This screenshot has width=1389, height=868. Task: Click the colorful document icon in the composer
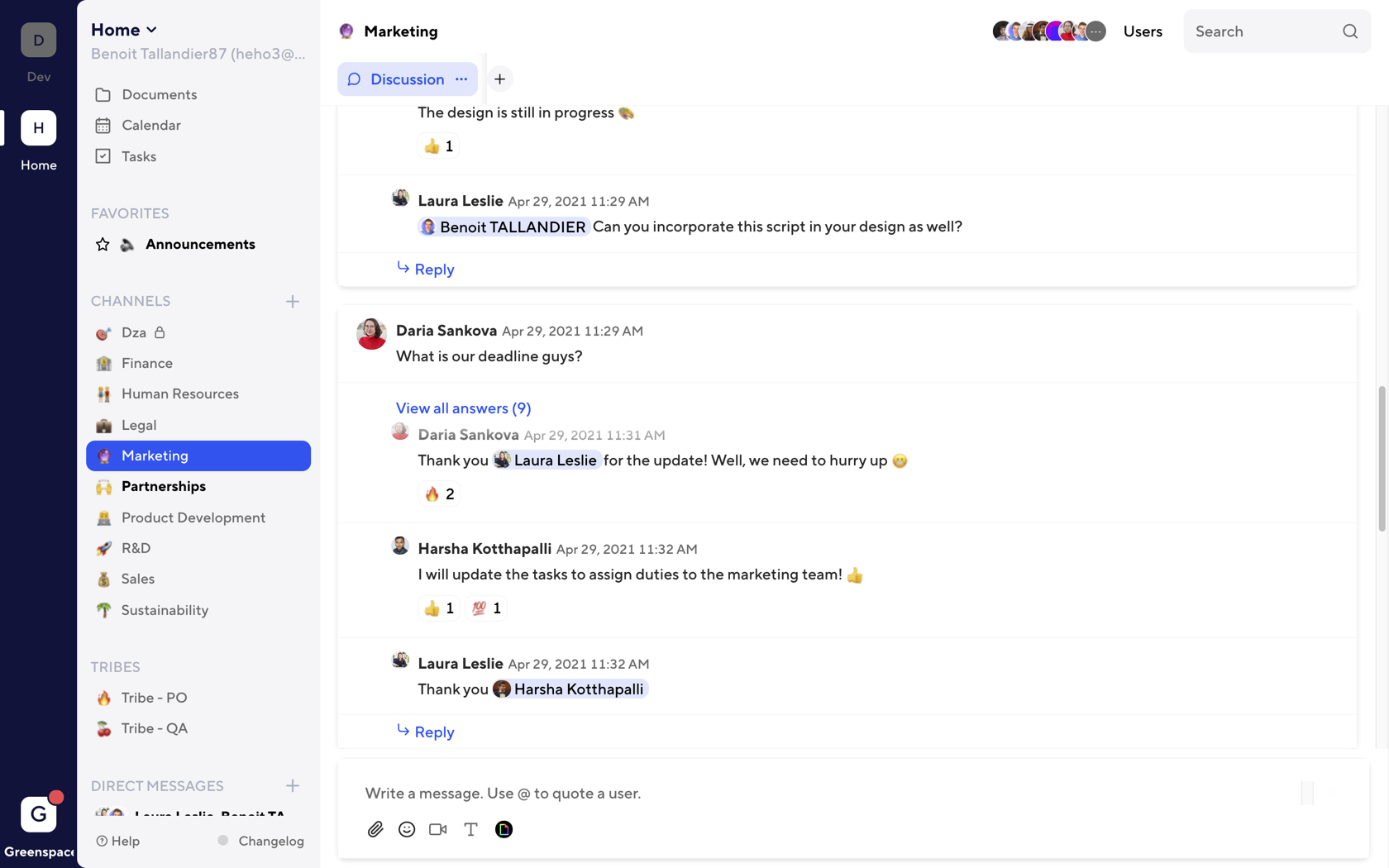pos(504,829)
